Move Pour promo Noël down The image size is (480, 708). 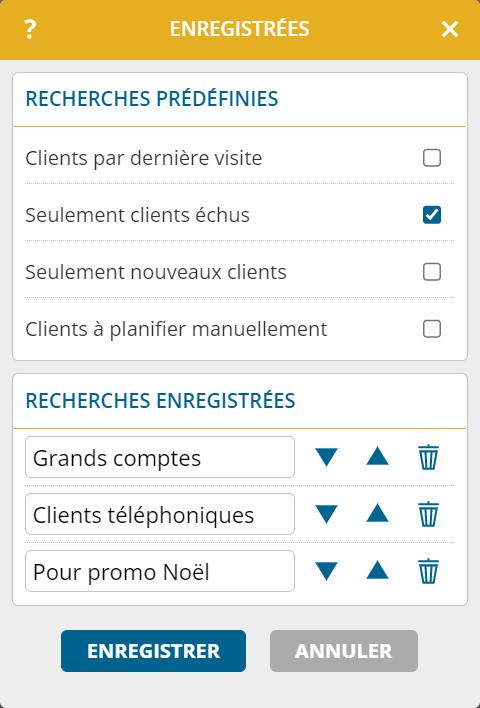pyautogui.click(x=326, y=571)
